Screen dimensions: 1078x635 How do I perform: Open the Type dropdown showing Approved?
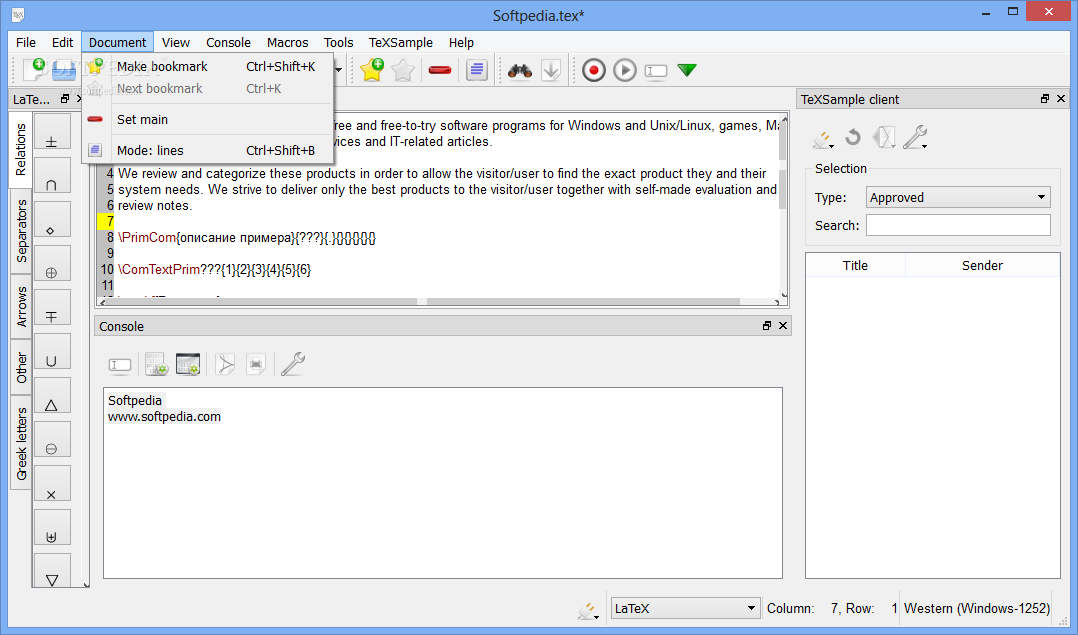pos(958,197)
